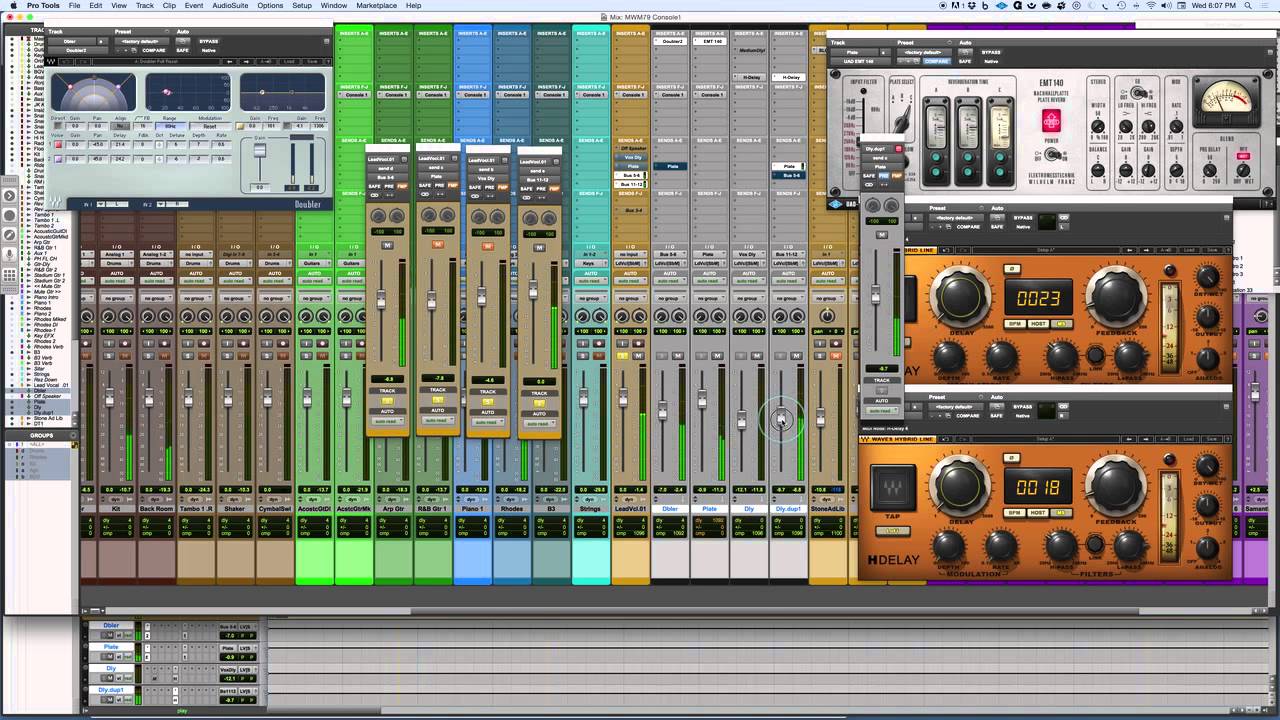
Task: Click the upper H-Delay filter LINK button
Action: click(x=1096, y=355)
